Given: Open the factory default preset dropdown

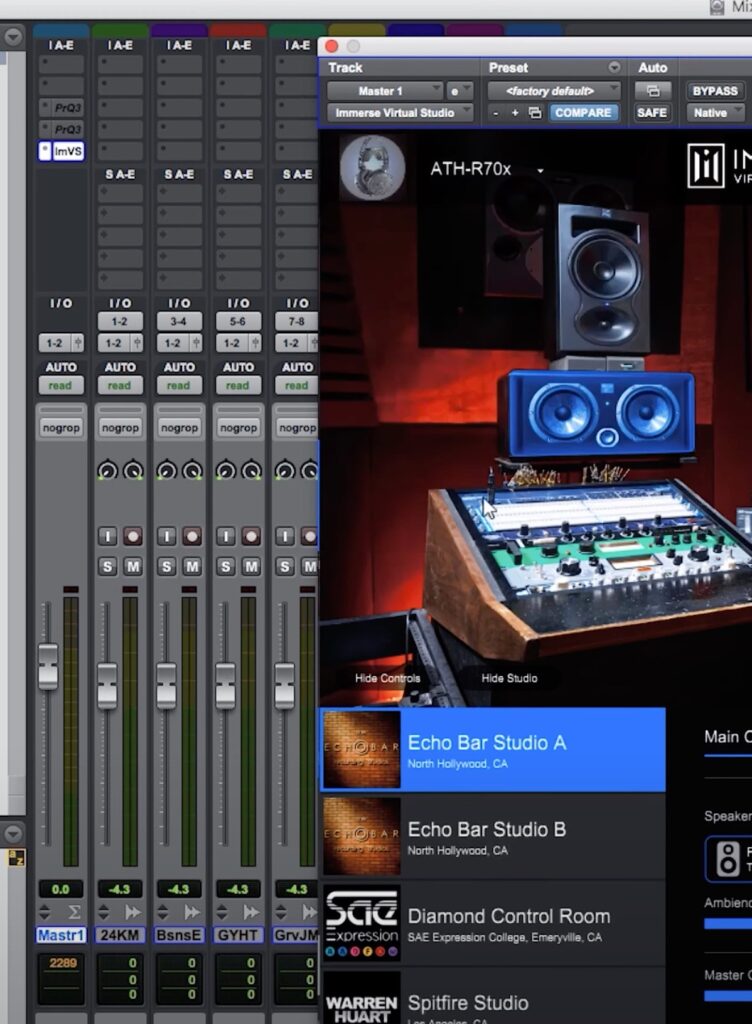Looking at the screenshot, I should [x=555, y=91].
